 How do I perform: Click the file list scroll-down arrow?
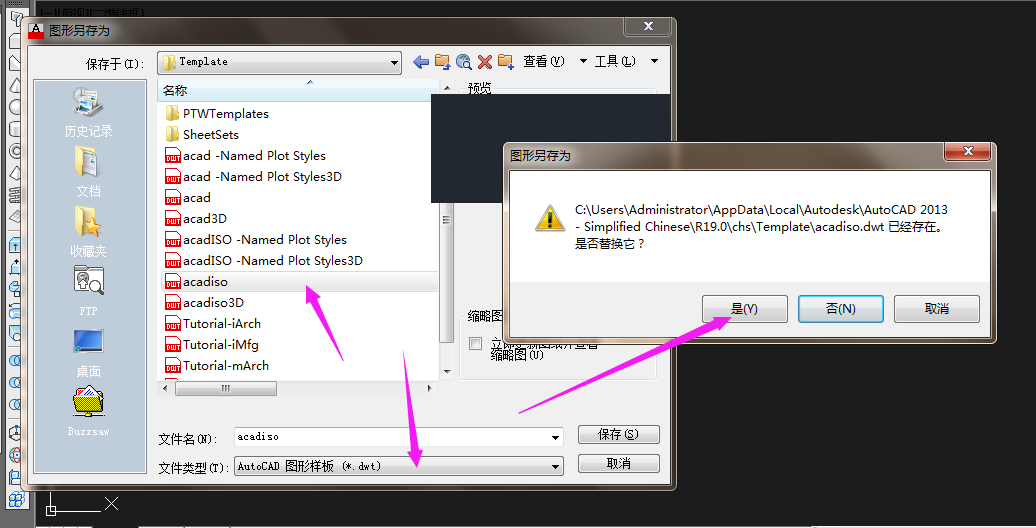click(447, 371)
